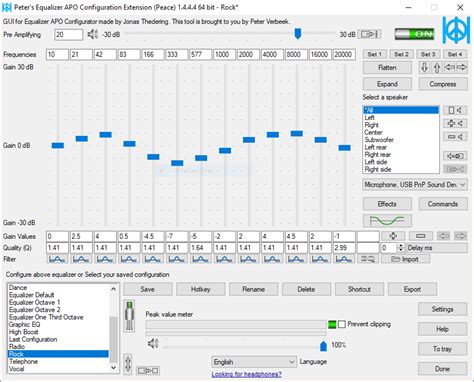Open the Settings window

coord(442,309)
